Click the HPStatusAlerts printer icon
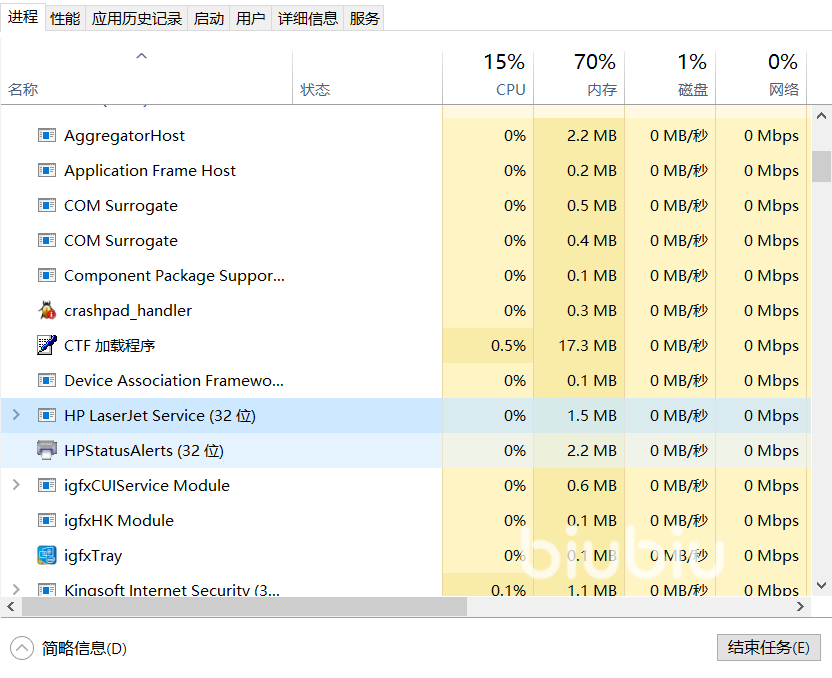The width and height of the screenshot is (832, 678). point(47,451)
